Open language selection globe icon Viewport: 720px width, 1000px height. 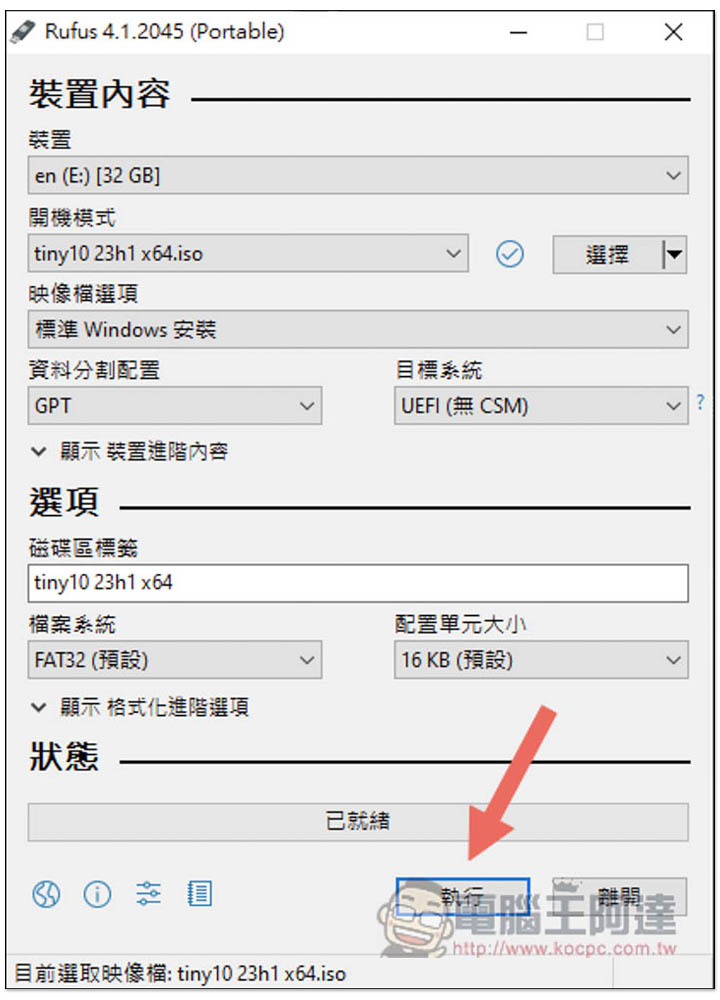click(x=46, y=894)
